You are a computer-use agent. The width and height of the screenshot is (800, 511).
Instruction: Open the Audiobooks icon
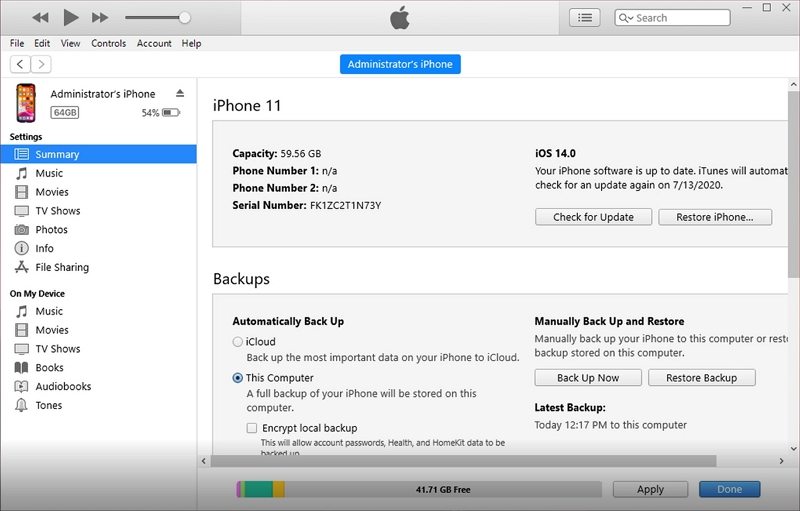(21, 387)
